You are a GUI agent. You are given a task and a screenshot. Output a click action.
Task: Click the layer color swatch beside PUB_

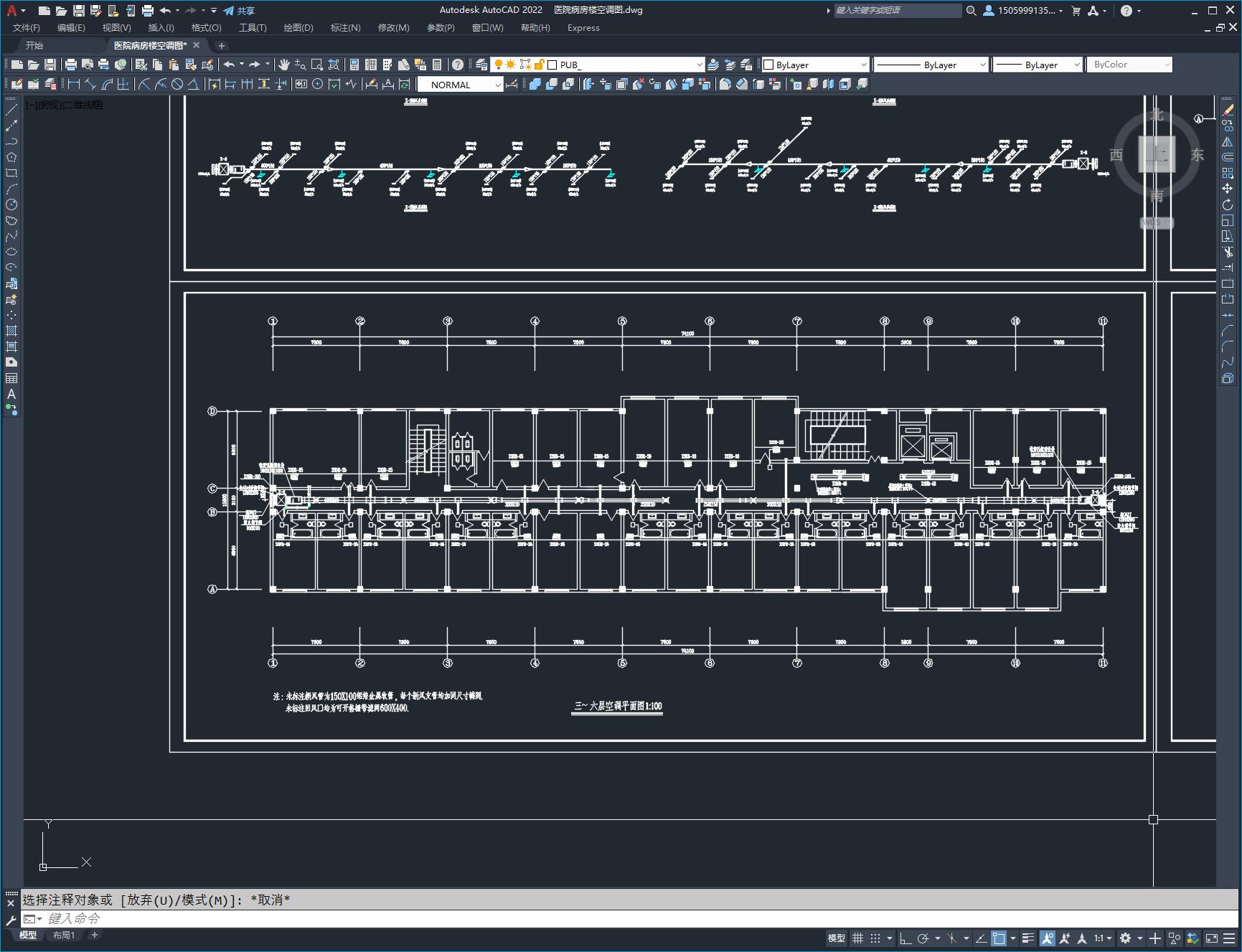tap(552, 65)
